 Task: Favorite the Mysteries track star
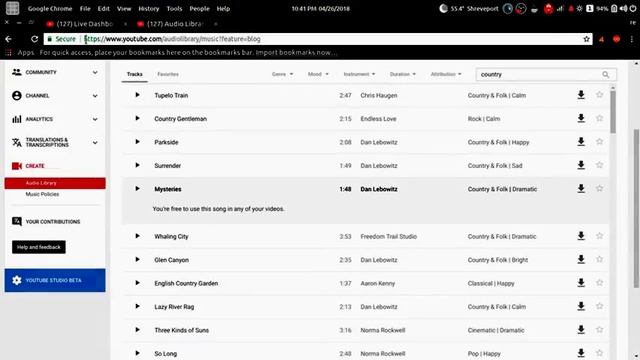pos(599,188)
